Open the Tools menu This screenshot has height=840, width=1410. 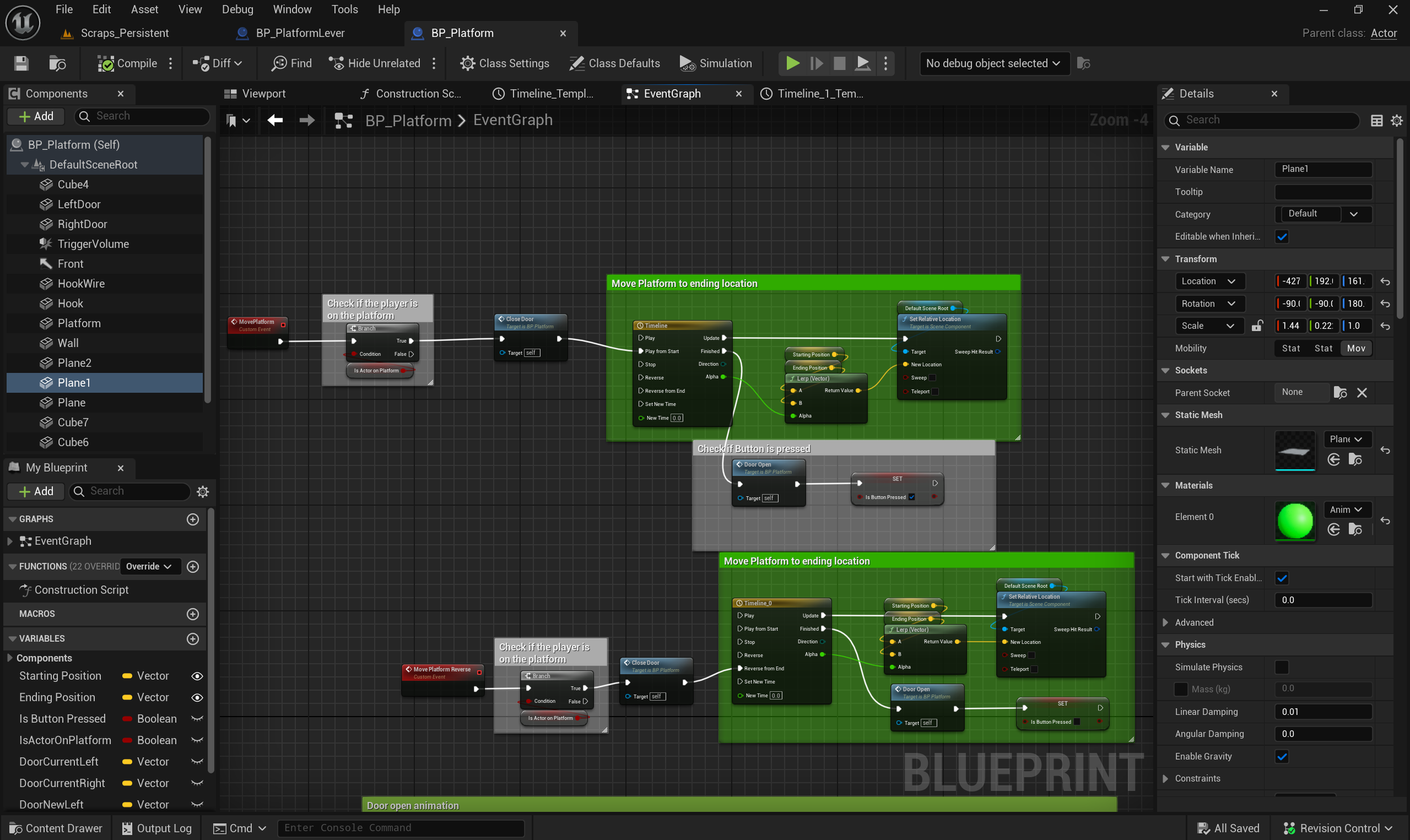pos(344,9)
